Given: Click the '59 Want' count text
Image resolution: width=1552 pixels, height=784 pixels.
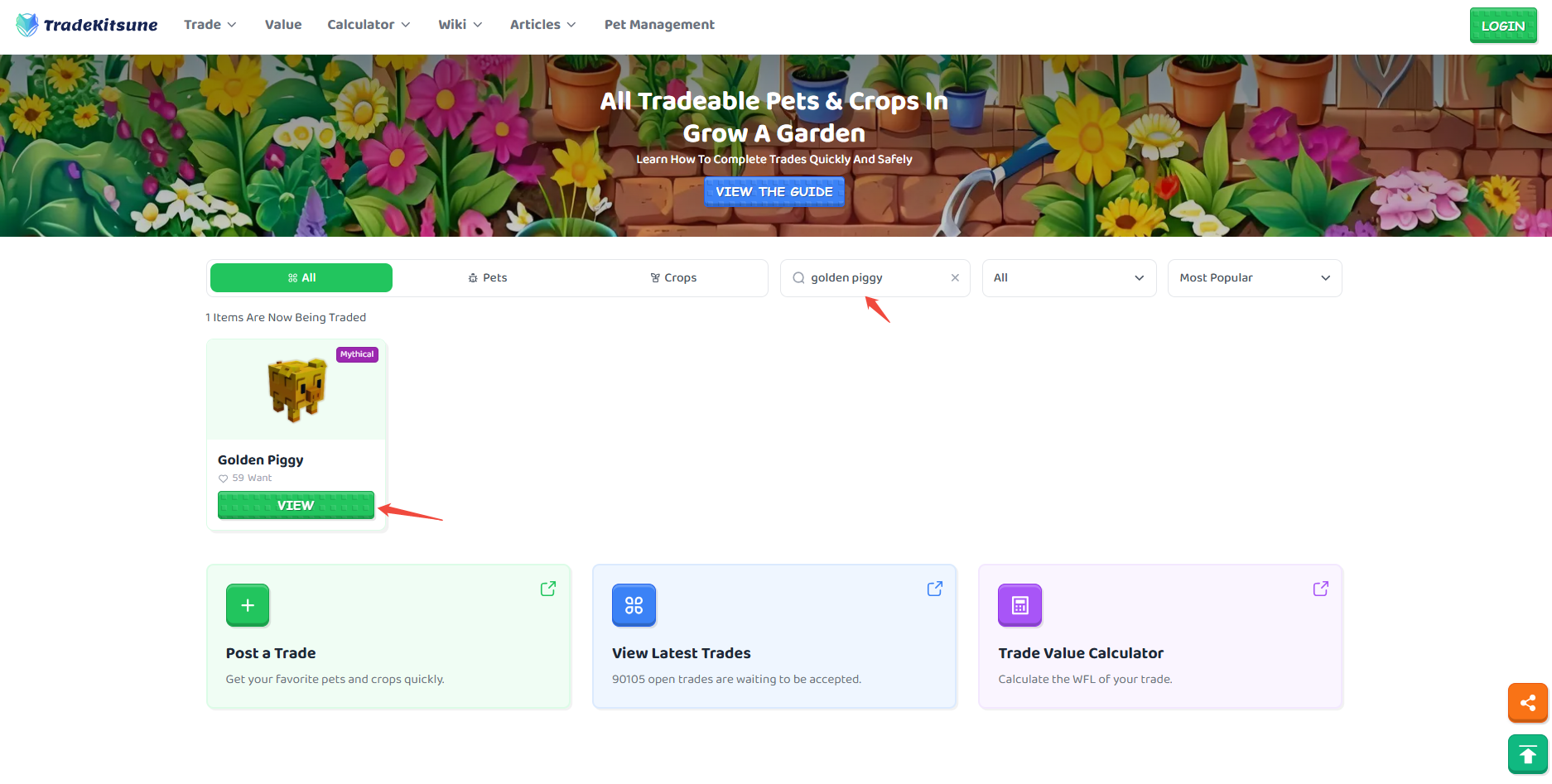Looking at the screenshot, I should [252, 479].
